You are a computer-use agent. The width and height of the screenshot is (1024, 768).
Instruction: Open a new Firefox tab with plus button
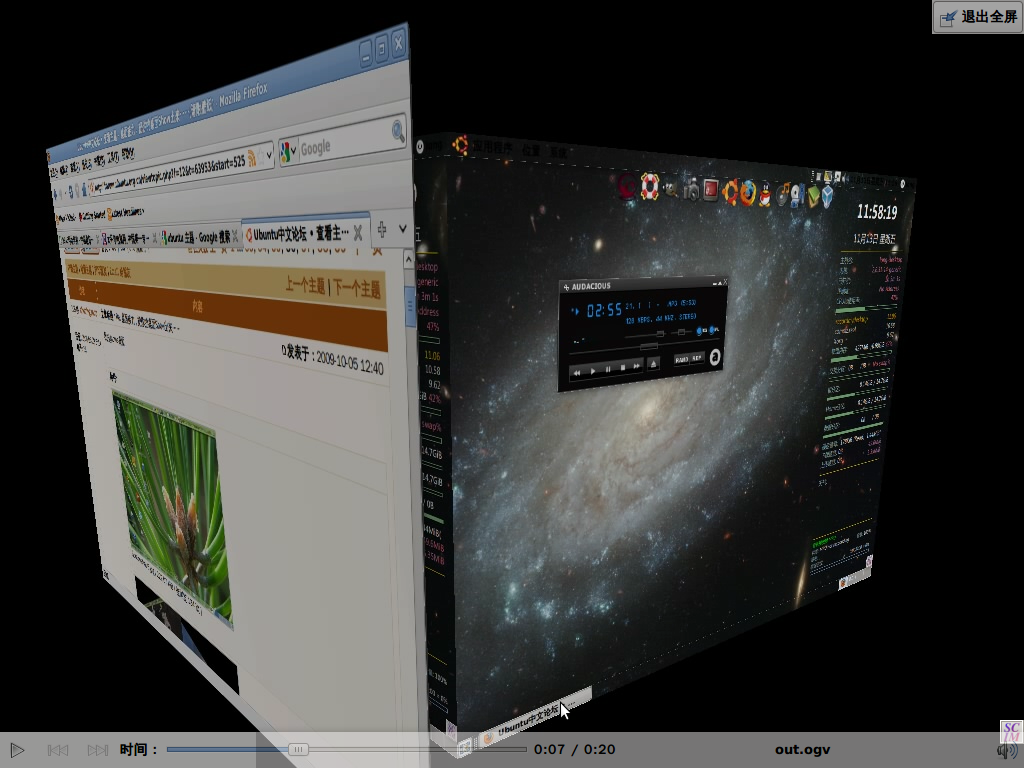(382, 230)
